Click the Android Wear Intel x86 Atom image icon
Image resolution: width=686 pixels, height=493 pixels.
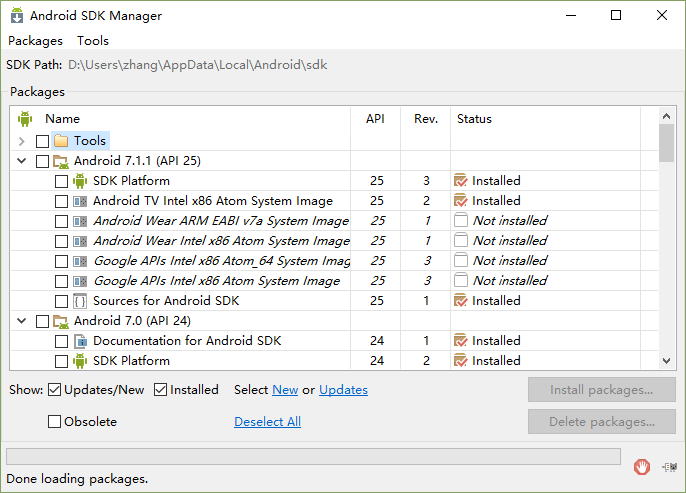coord(80,241)
